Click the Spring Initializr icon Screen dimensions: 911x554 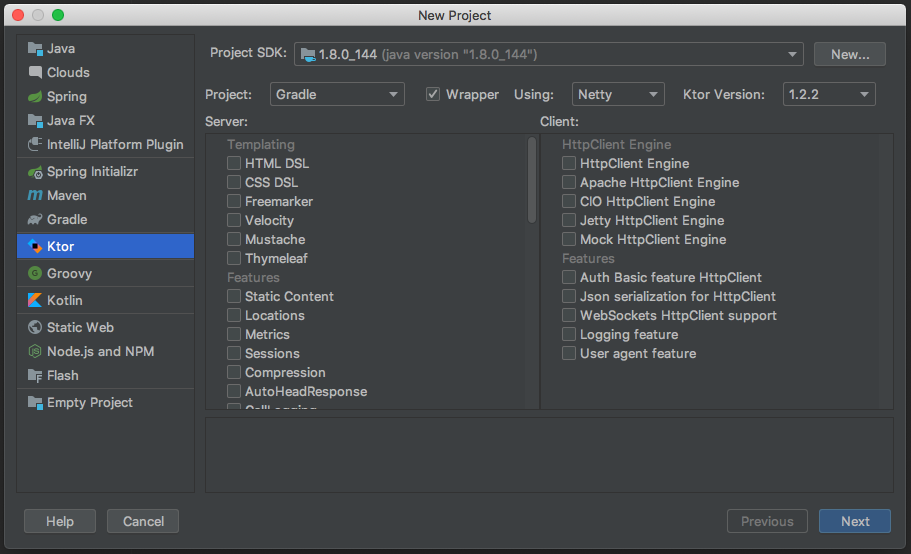[x=35, y=172]
